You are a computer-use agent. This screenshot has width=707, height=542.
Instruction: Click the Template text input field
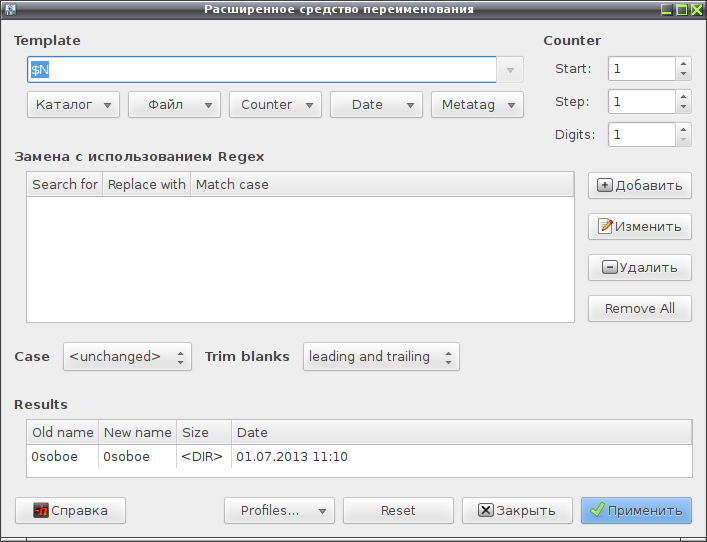pos(262,69)
